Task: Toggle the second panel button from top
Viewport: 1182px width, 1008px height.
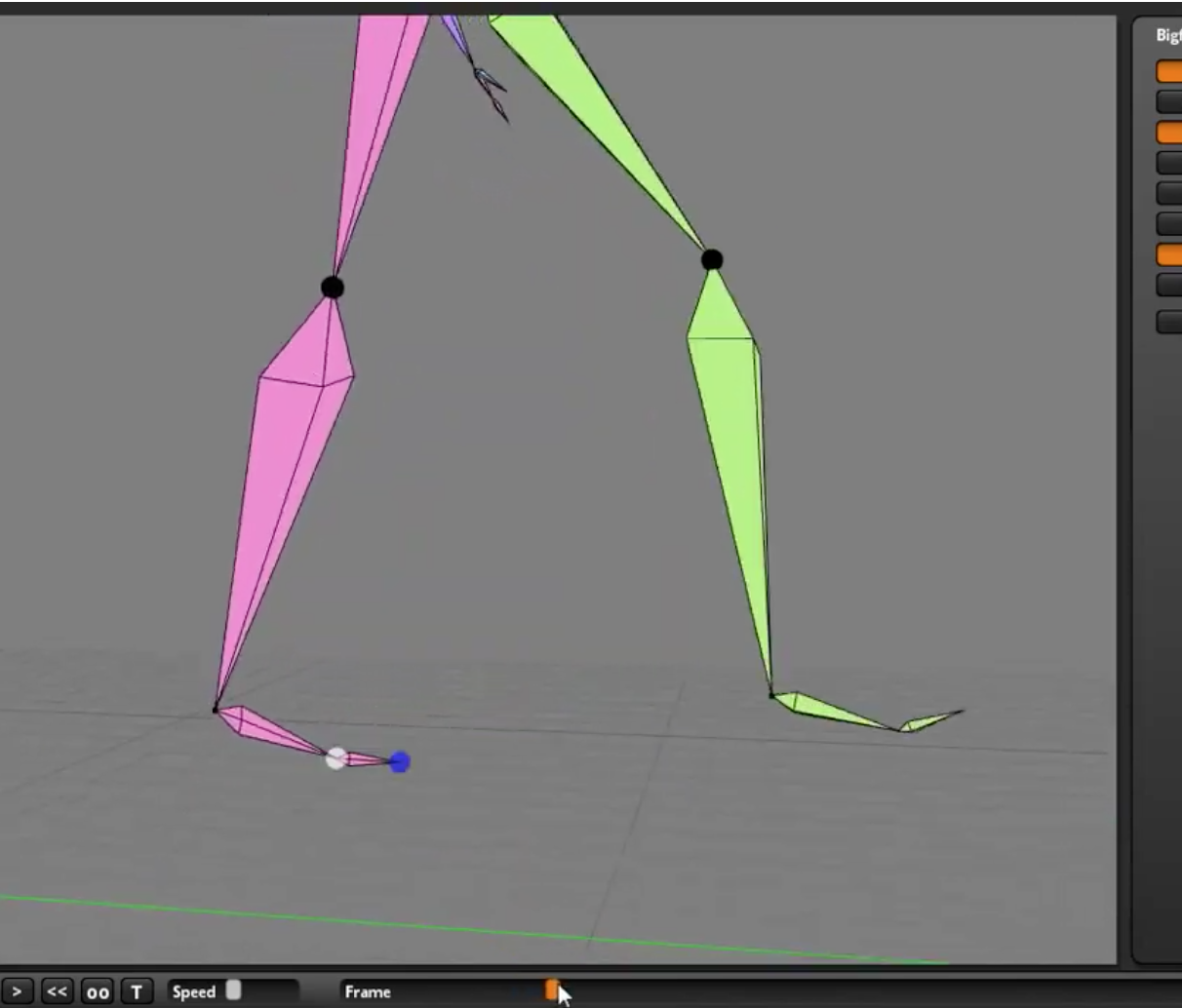Action: pos(1169,101)
